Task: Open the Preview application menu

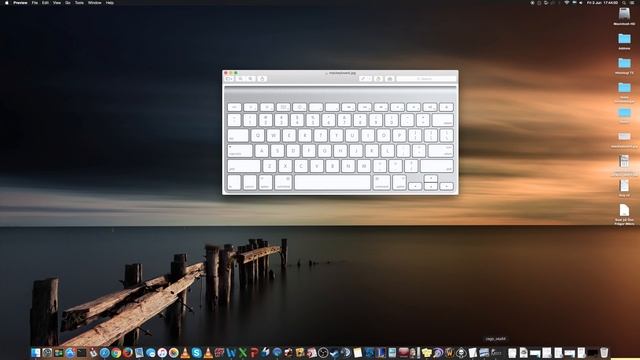Action: [x=20, y=2]
